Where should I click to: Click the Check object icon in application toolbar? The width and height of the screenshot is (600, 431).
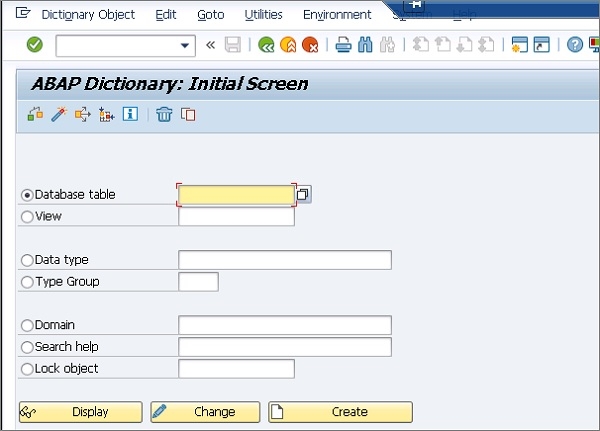tap(35, 114)
